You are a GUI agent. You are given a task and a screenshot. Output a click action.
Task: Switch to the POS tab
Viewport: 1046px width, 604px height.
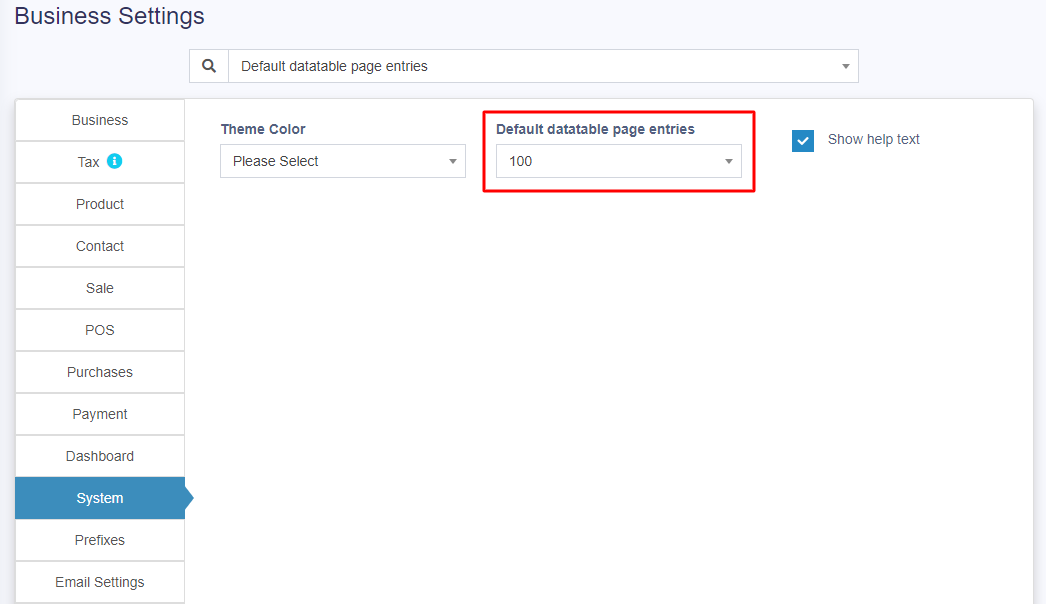(100, 330)
